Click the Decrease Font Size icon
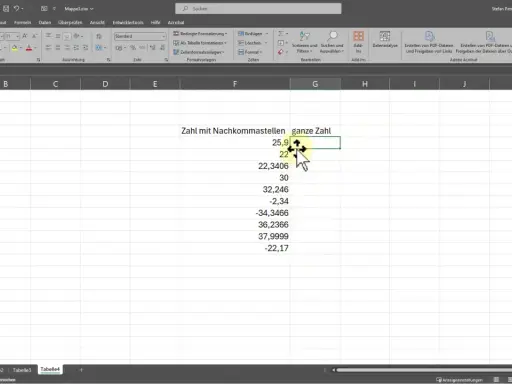Screen dimensions: 512x384 tap(35, 36)
